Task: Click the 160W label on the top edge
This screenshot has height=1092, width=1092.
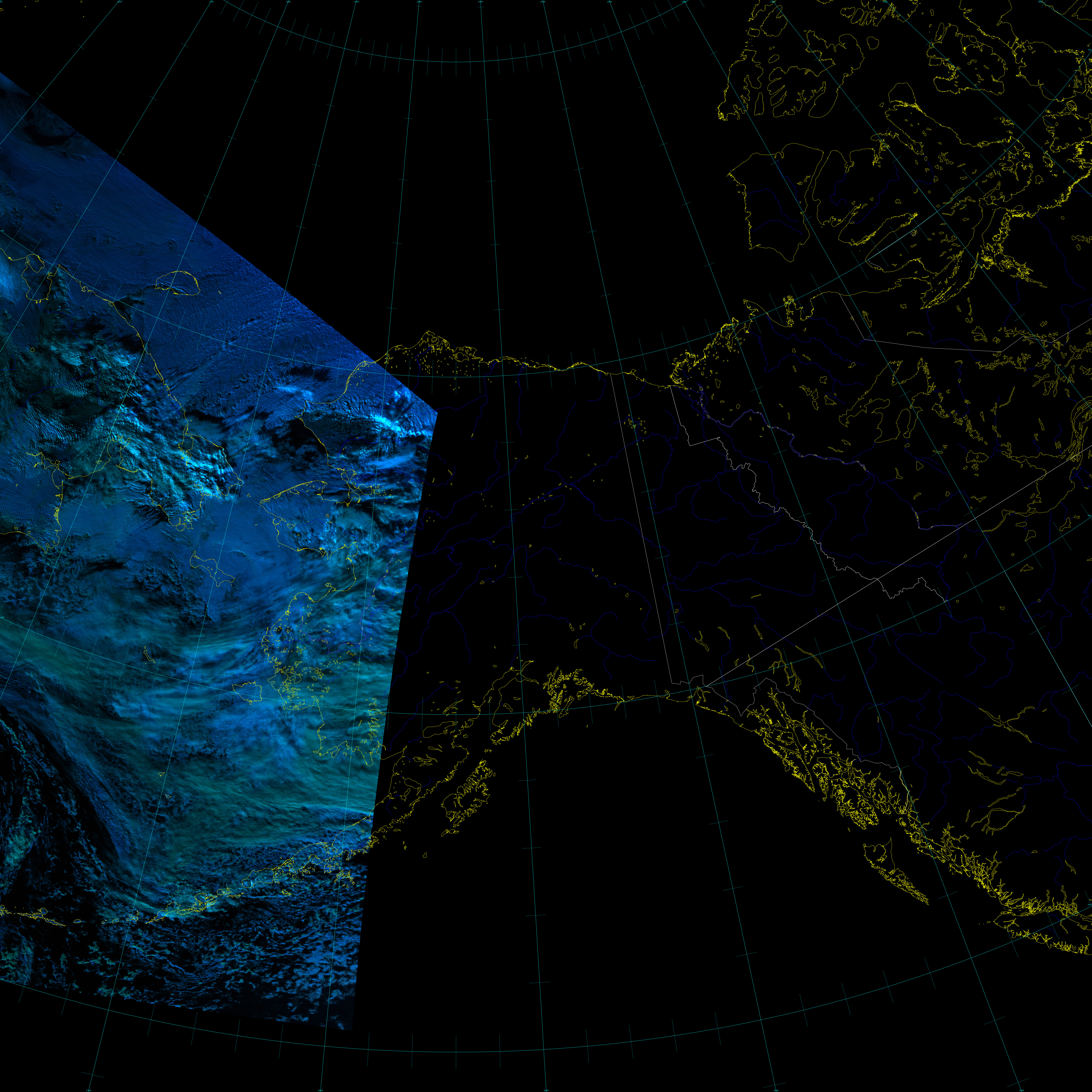Action: pyautogui.click(x=419, y=2)
